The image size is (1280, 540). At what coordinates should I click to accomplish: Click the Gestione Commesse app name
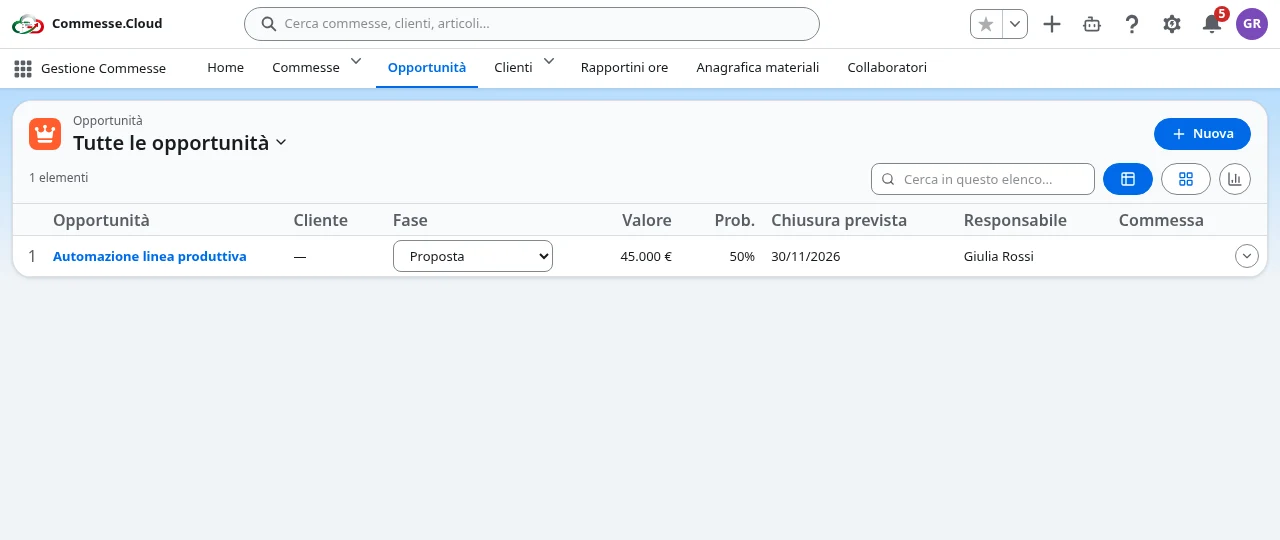[x=104, y=68]
